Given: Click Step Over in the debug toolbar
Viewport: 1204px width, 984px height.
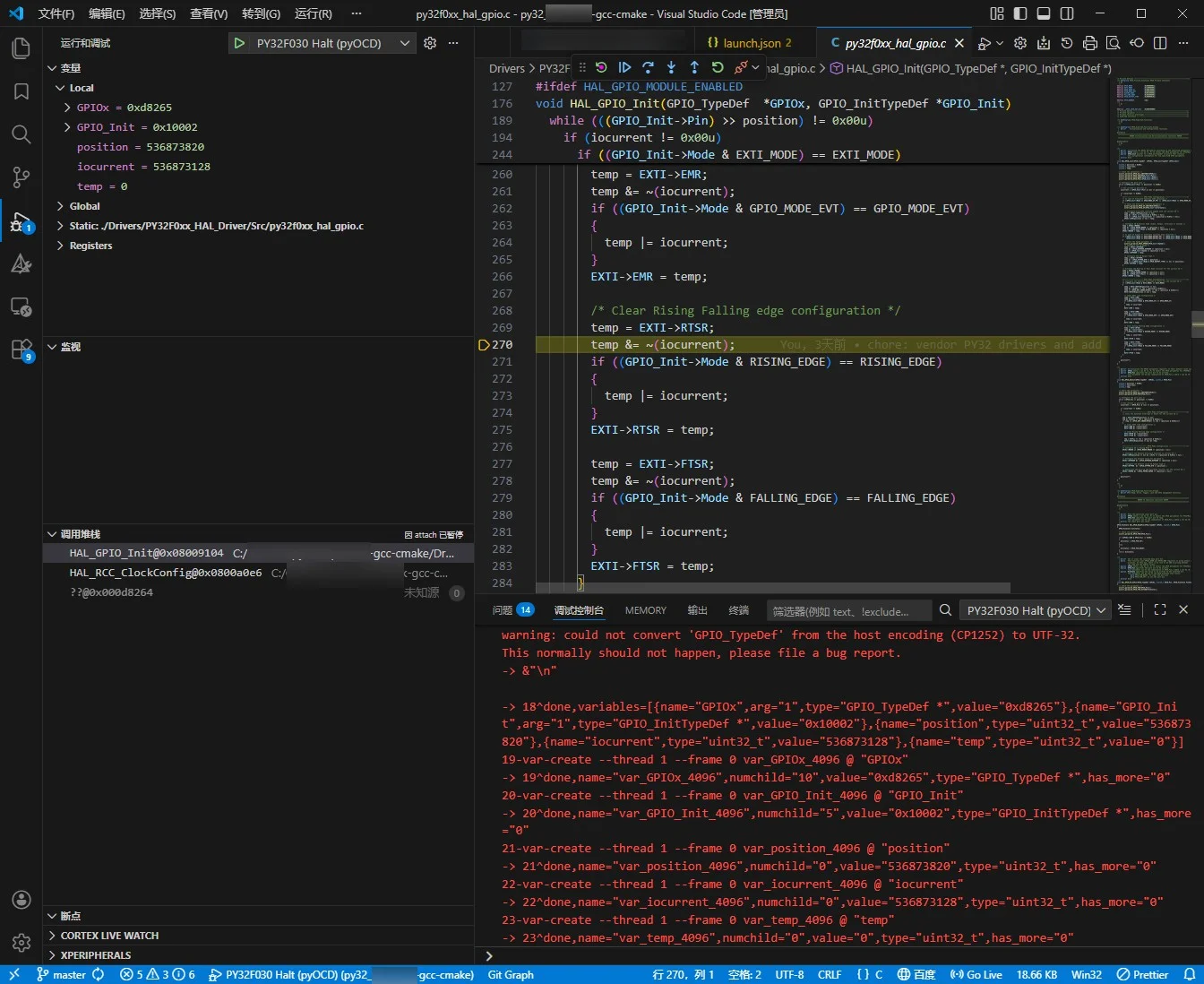Looking at the screenshot, I should [x=648, y=67].
